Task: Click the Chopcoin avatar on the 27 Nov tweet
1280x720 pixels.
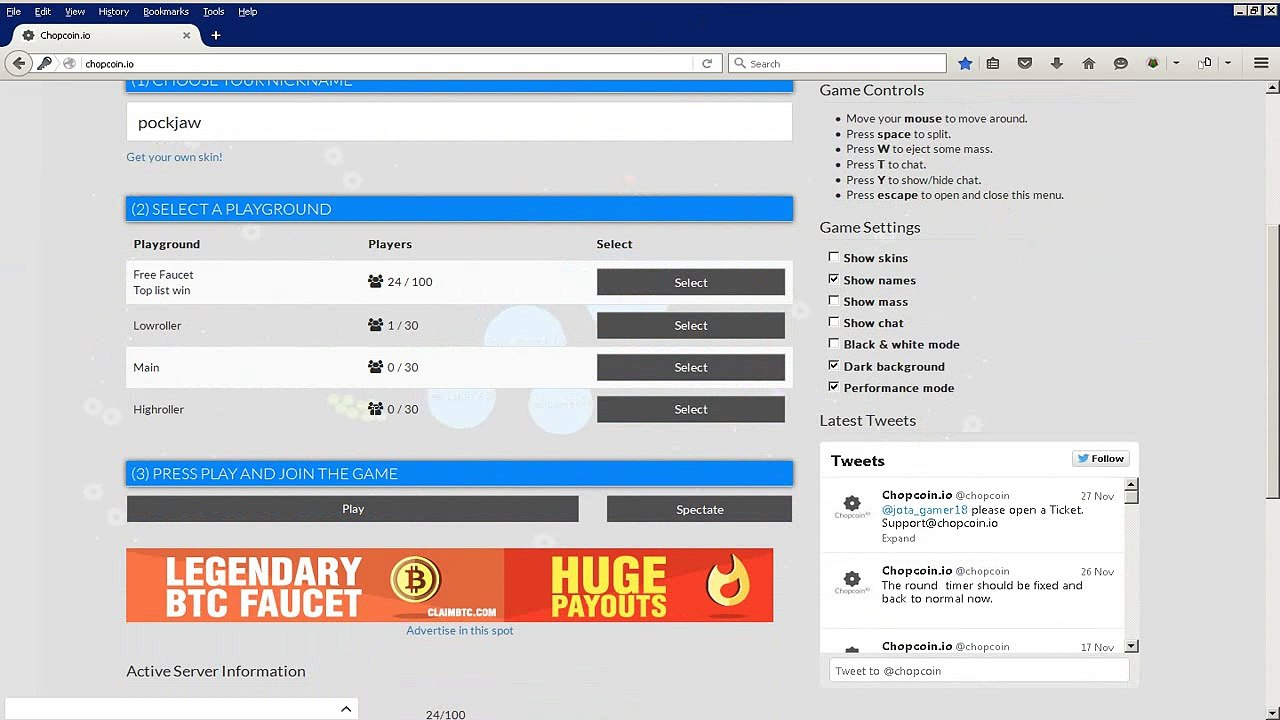Action: (852, 507)
